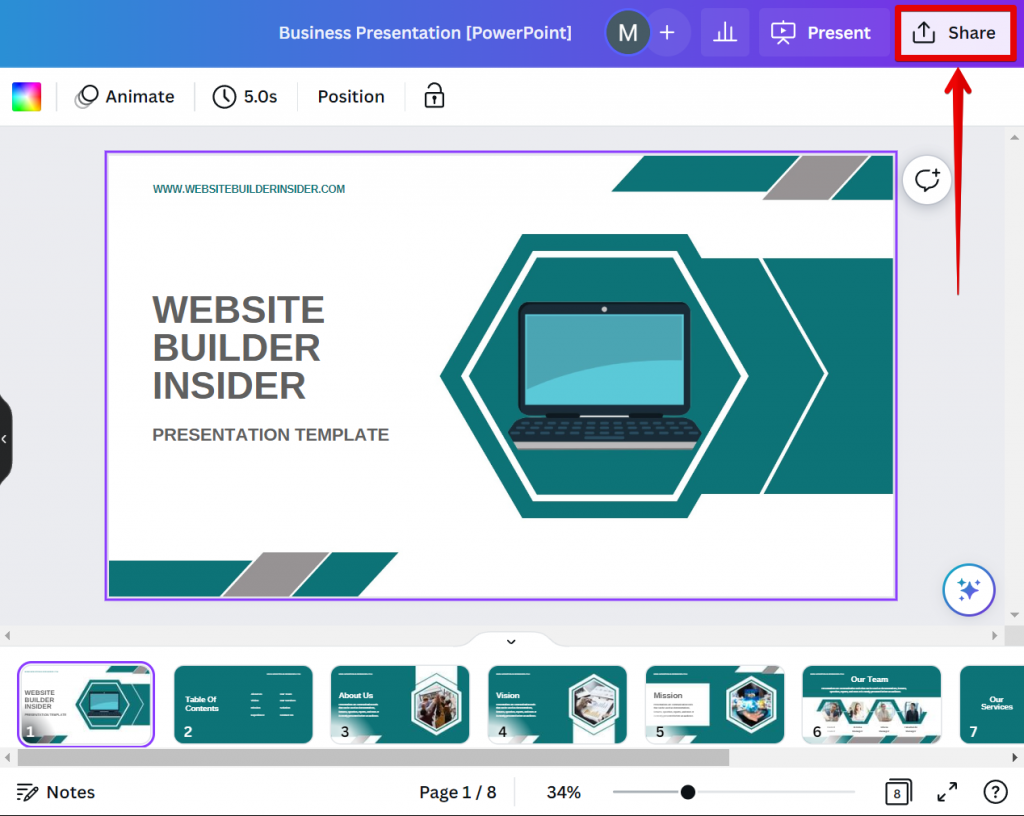Click the M account avatar
The height and width of the screenshot is (816, 1024).
[627, 33]
